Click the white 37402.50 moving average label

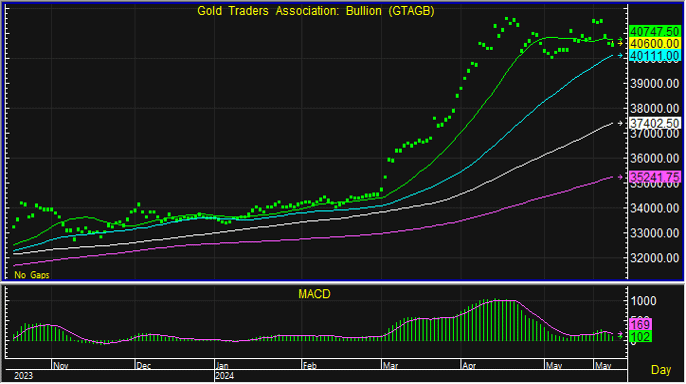point(654,124)
